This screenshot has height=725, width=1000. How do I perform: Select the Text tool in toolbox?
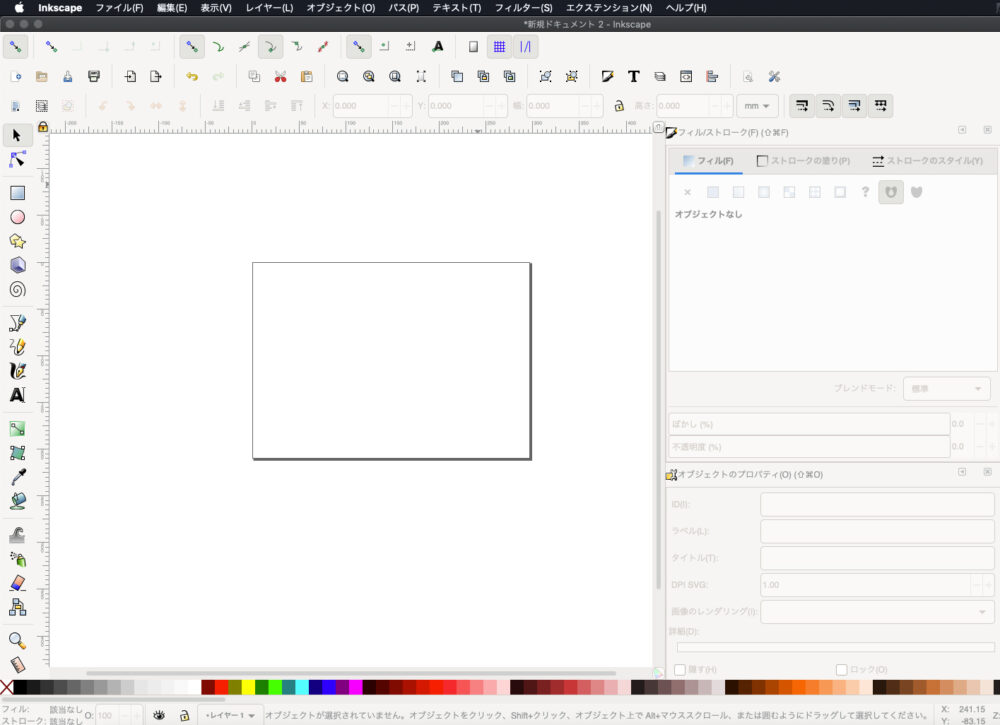(x=17, y=395)
